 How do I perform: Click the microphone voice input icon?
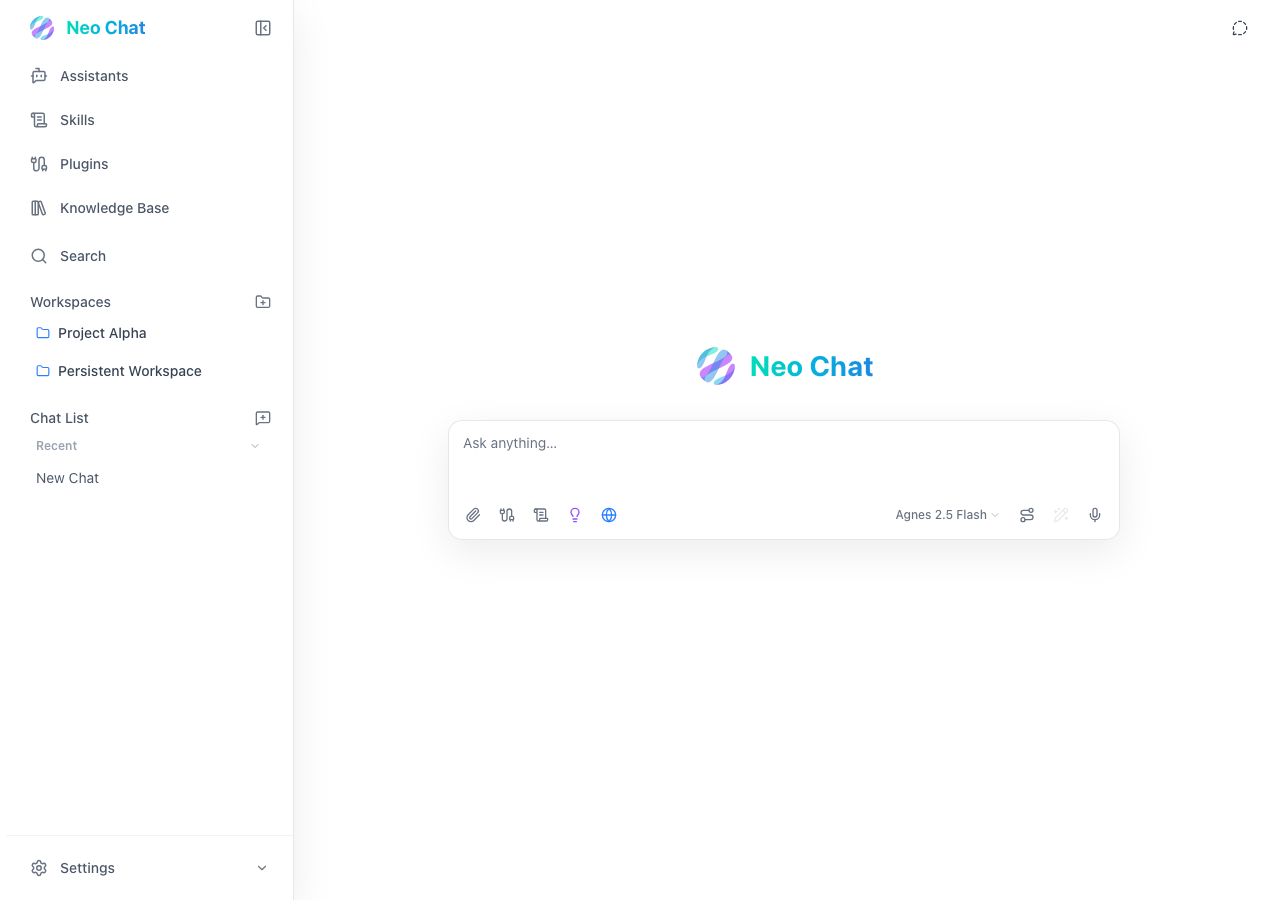[1095, 515]
